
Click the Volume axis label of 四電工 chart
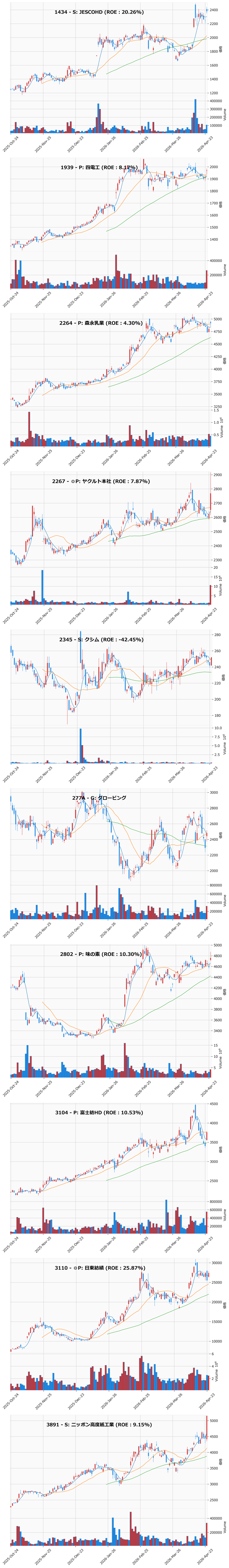[x=224, y=269]
